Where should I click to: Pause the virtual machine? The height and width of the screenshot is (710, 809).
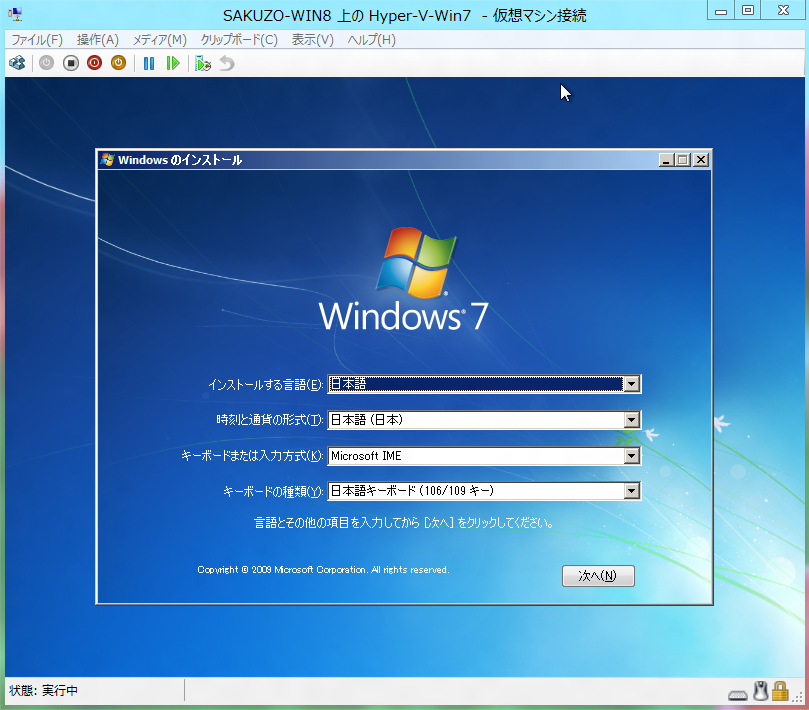click(x=149, y=63)
